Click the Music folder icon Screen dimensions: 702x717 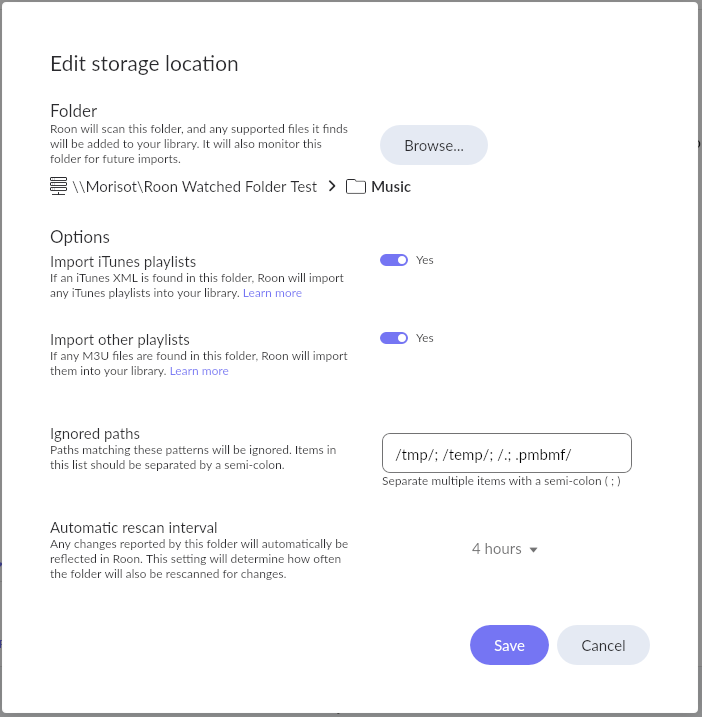(x=355, y=187)
